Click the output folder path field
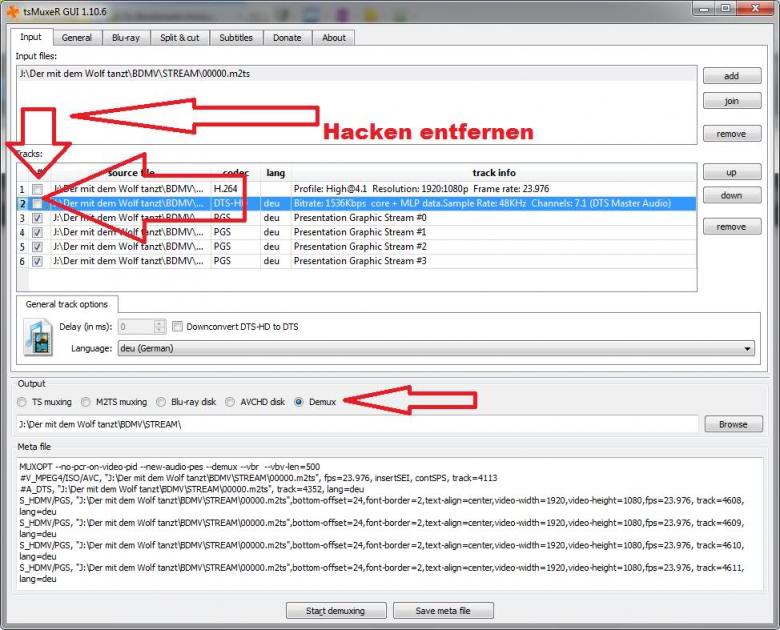Image resolution: width=780 pixels, height=630 pixels. point(357,424)
